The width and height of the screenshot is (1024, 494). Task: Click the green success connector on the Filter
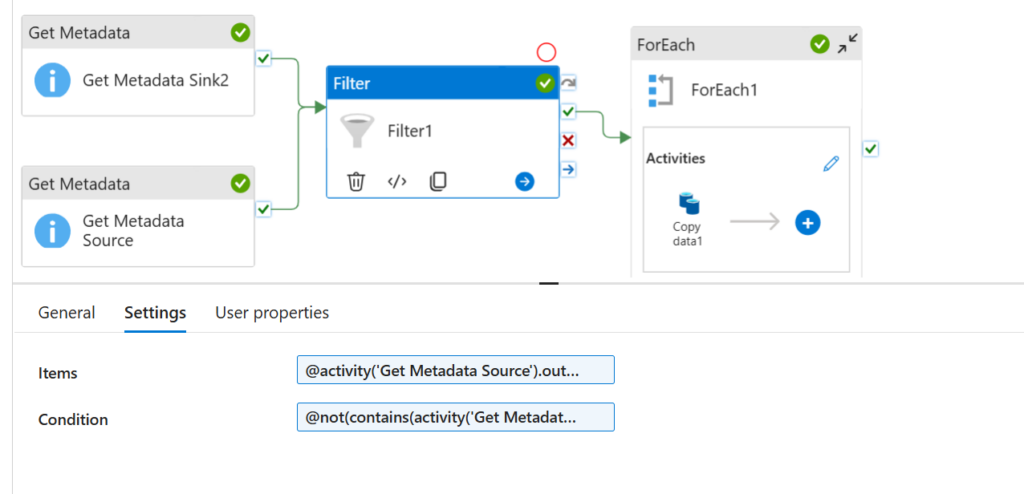(x=568, y=111)
